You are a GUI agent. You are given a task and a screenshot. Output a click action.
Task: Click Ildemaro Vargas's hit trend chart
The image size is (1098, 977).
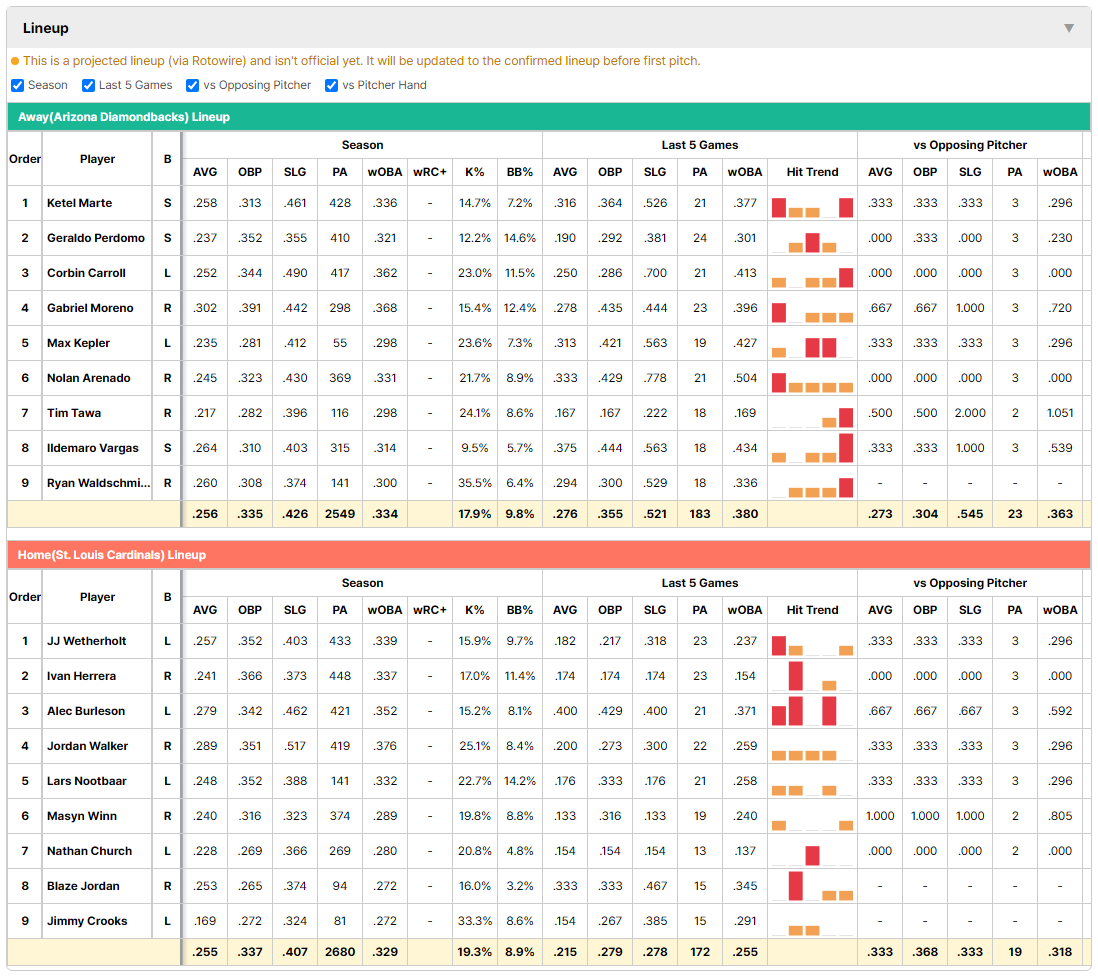click(812, 449)
